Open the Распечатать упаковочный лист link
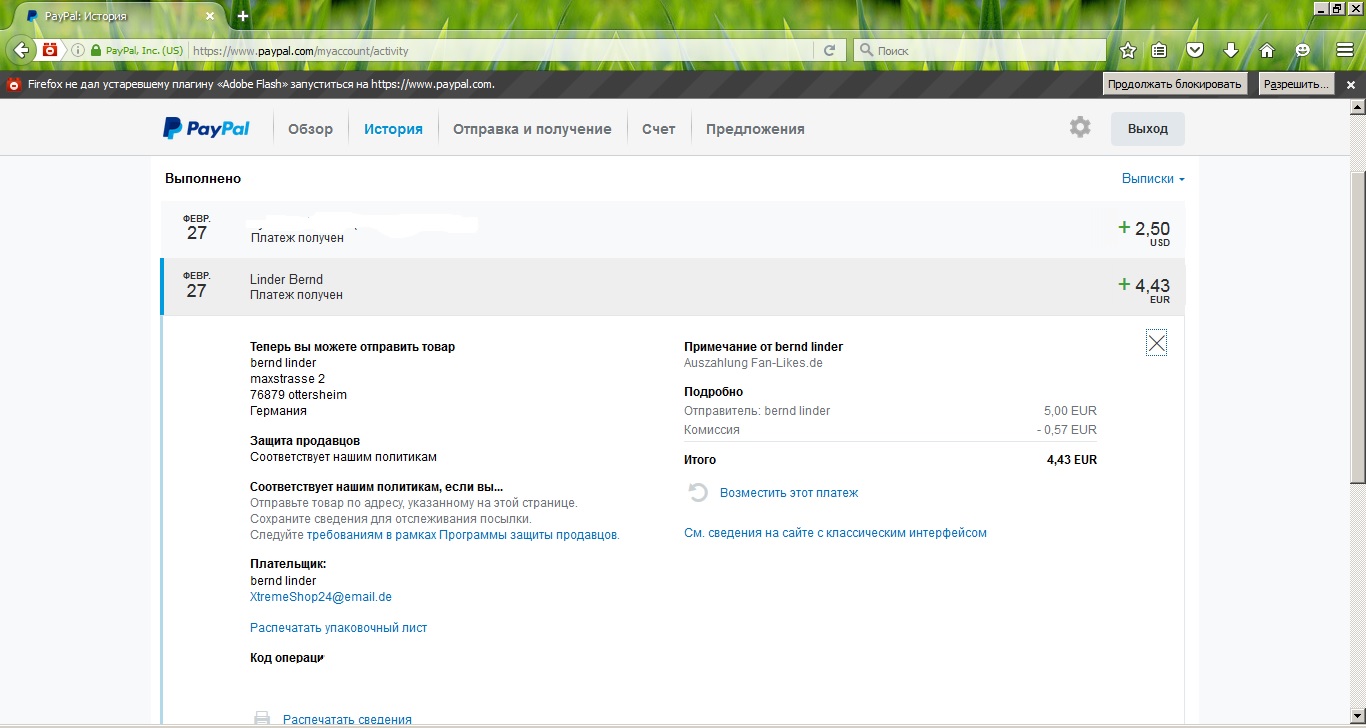Viewport: 1366px width, 728px height. [x=338, y=628]
